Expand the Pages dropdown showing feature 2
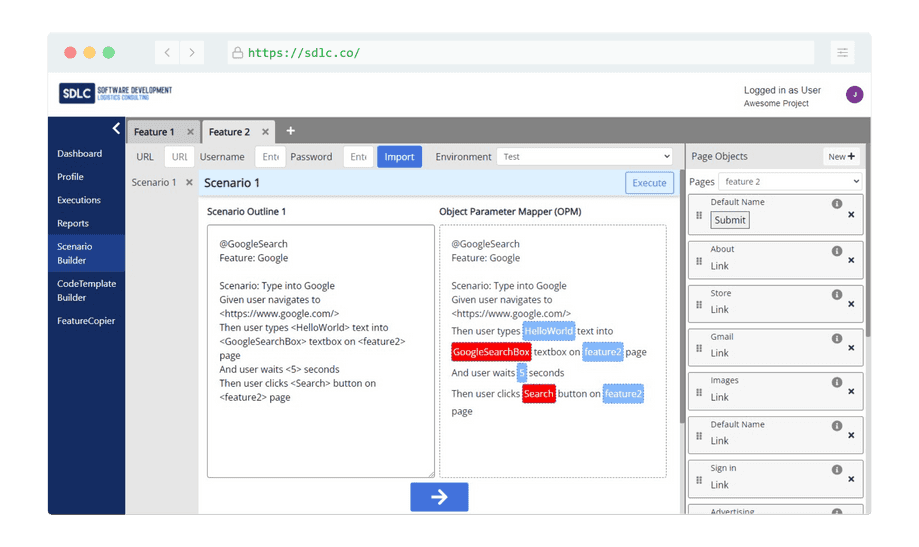Viewport: 919px width, 547px height. (790, 182)
